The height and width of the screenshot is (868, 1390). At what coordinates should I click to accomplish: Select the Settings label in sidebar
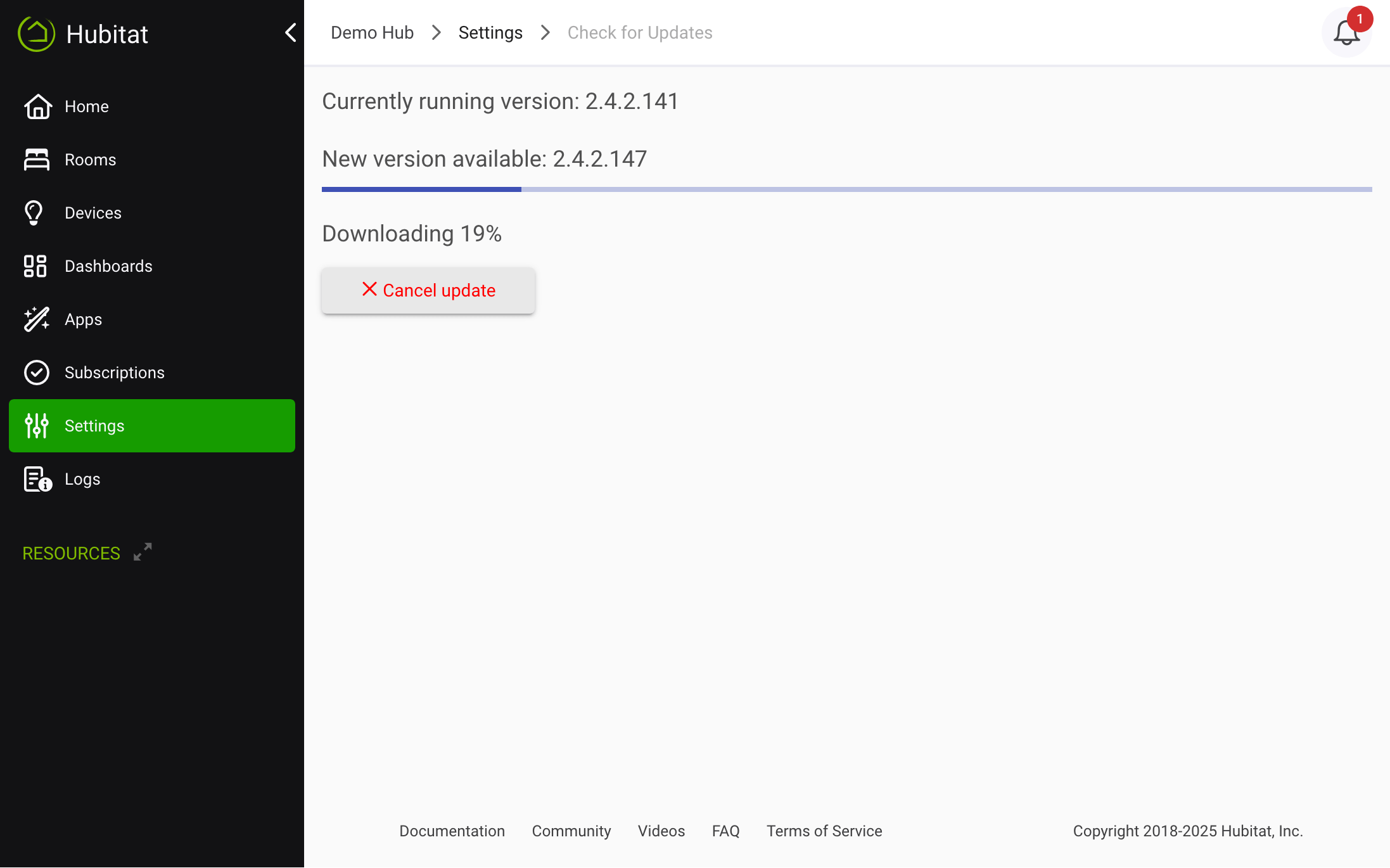(x=94, y=426)
